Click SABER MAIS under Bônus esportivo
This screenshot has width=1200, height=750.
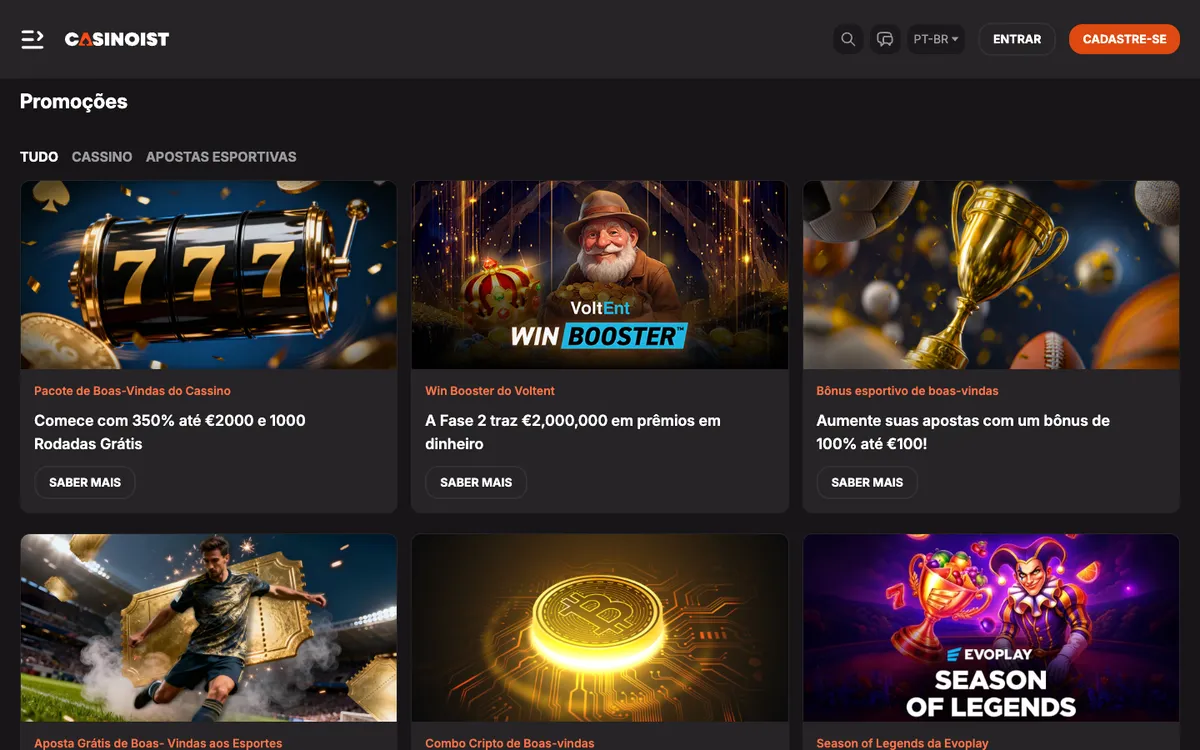tap(867, 482)
